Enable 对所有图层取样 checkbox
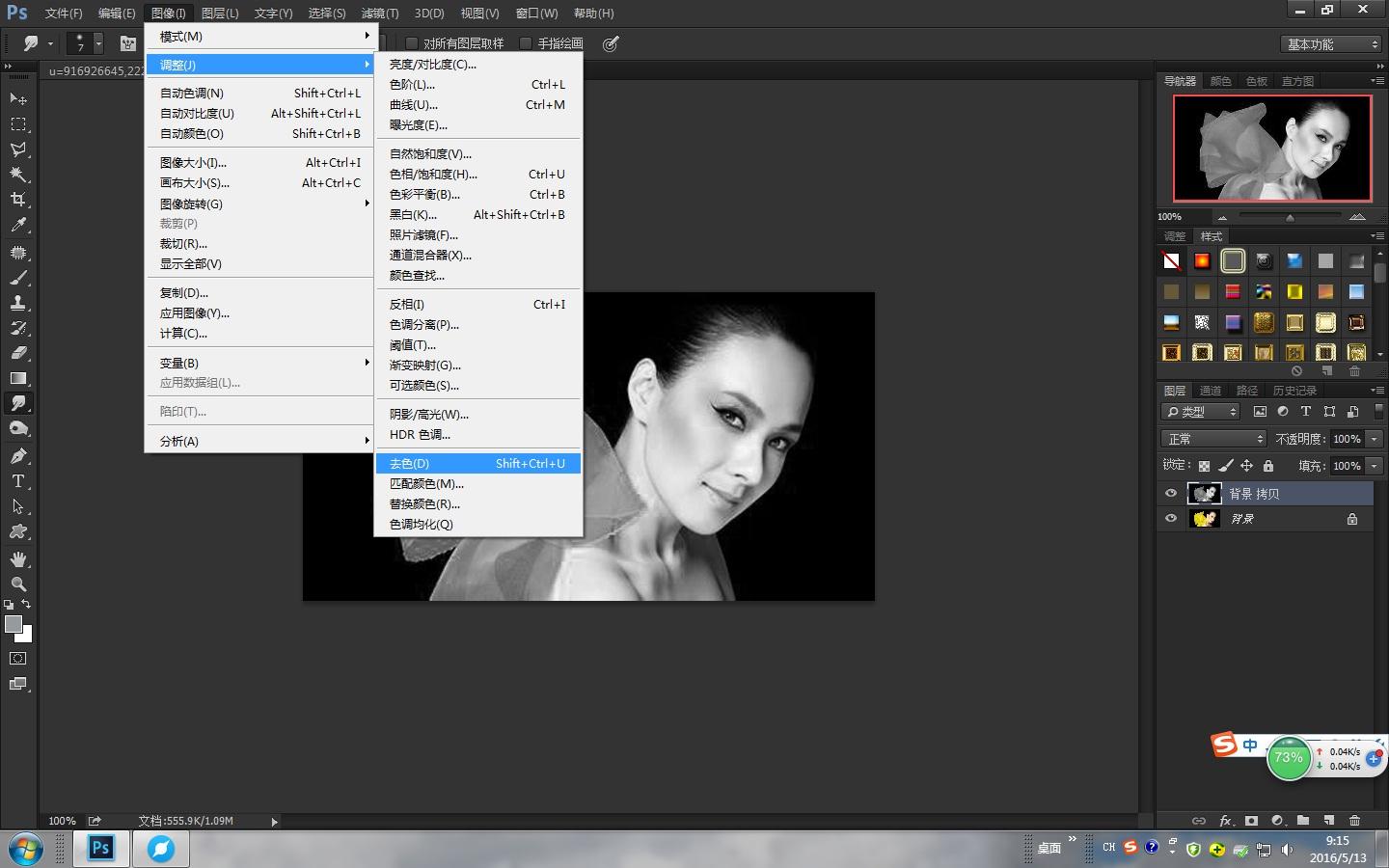This screenshot has width=1389, height=868. tap(412, 43)
